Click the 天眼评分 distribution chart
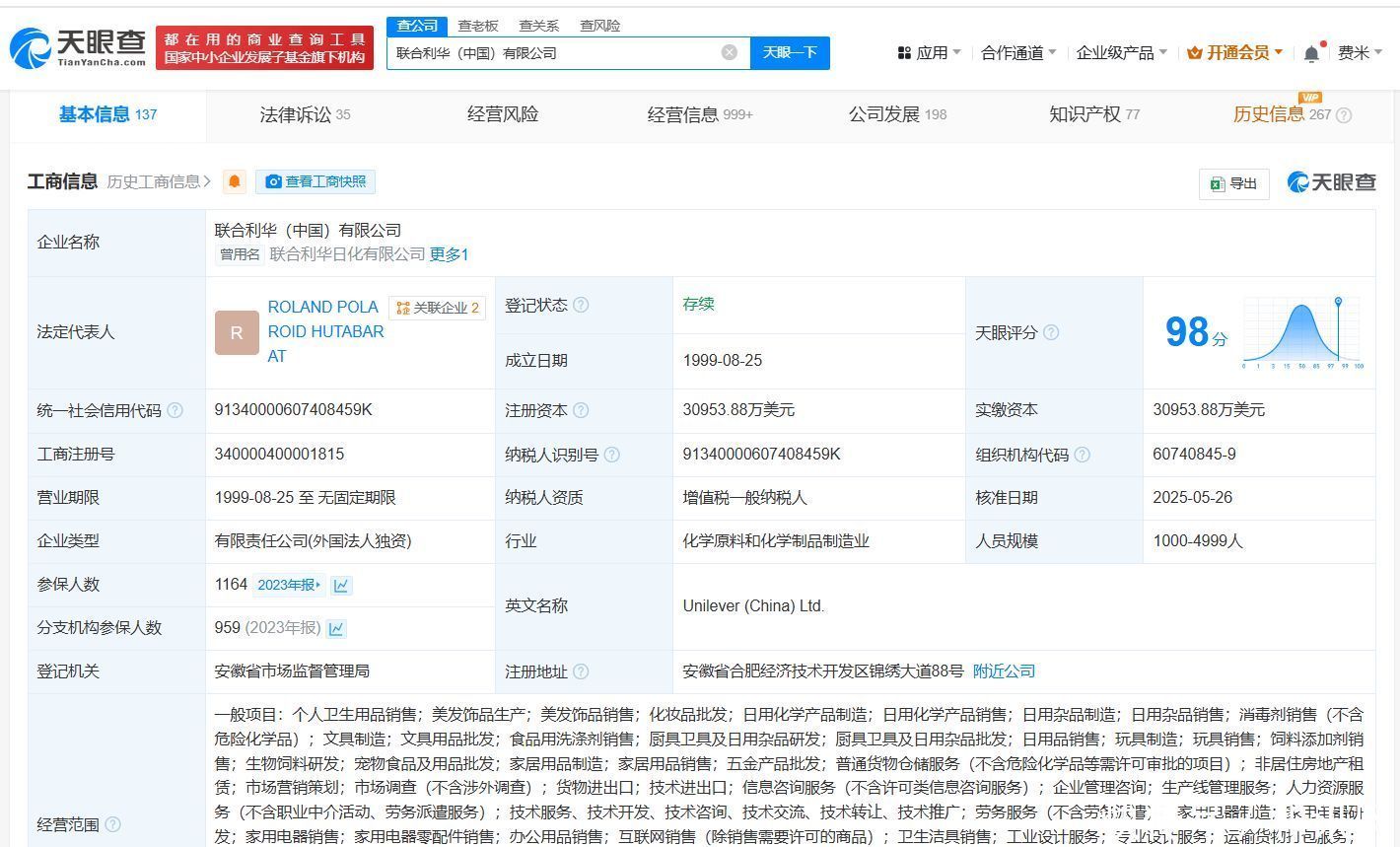 [1302, 332]
